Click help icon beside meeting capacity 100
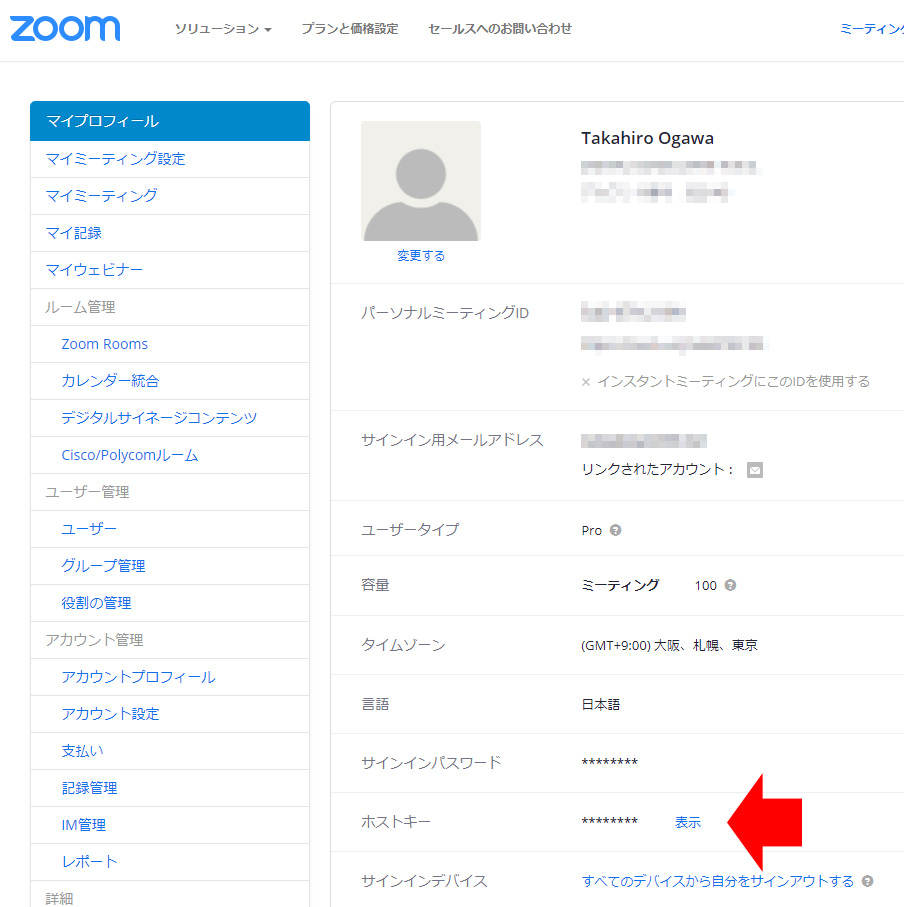 (x=730, y=585)
